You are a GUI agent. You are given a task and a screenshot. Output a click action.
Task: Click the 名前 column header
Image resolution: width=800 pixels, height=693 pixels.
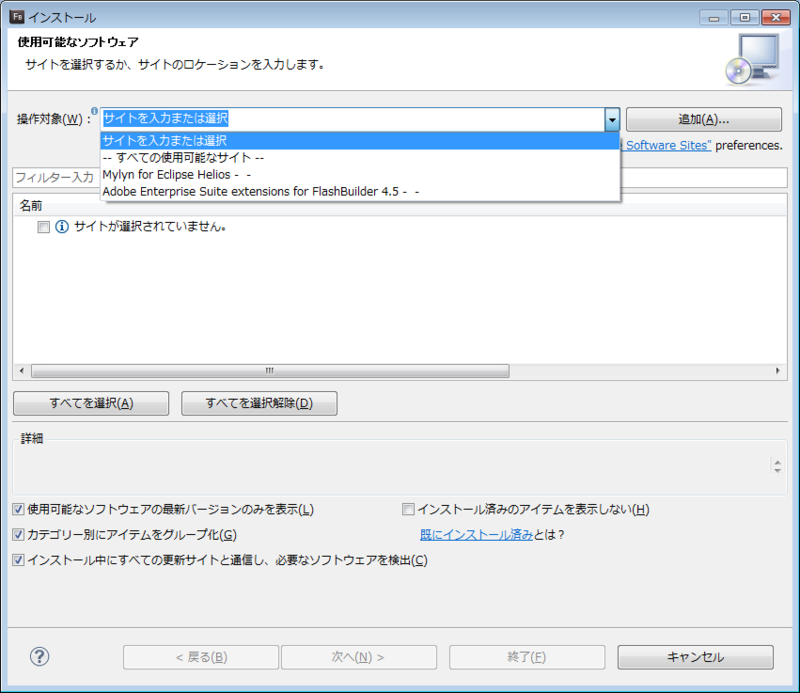point(399,206)
